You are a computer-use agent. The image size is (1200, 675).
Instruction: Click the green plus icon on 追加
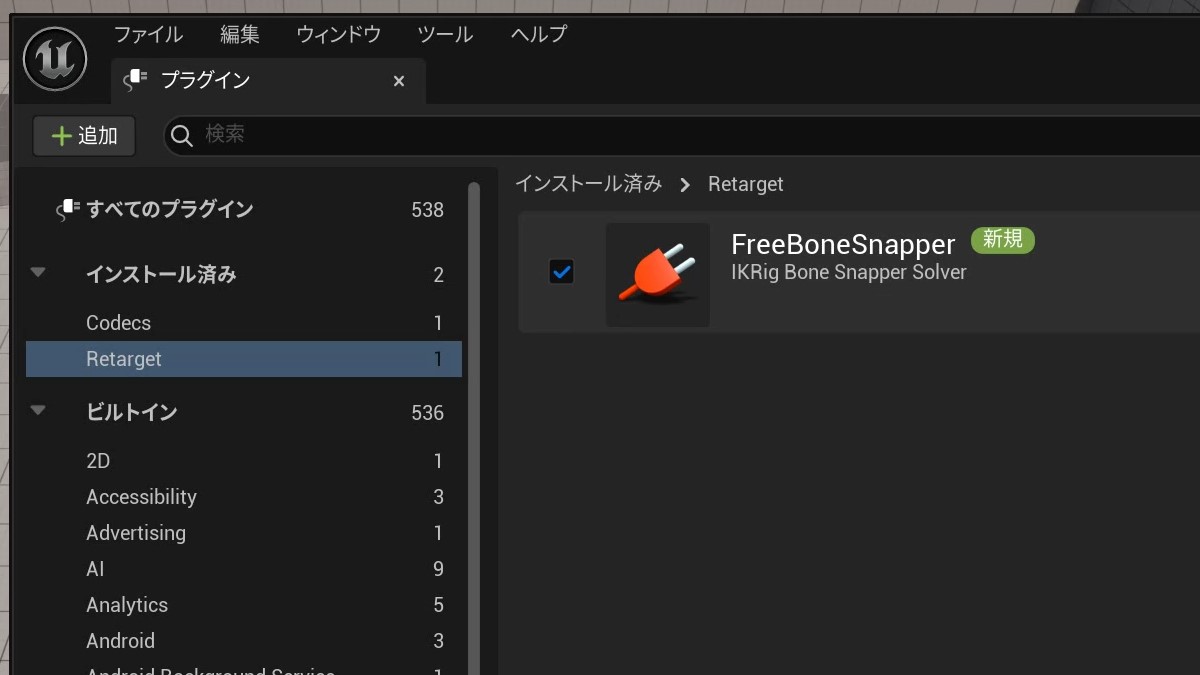[x=62, y=136]
